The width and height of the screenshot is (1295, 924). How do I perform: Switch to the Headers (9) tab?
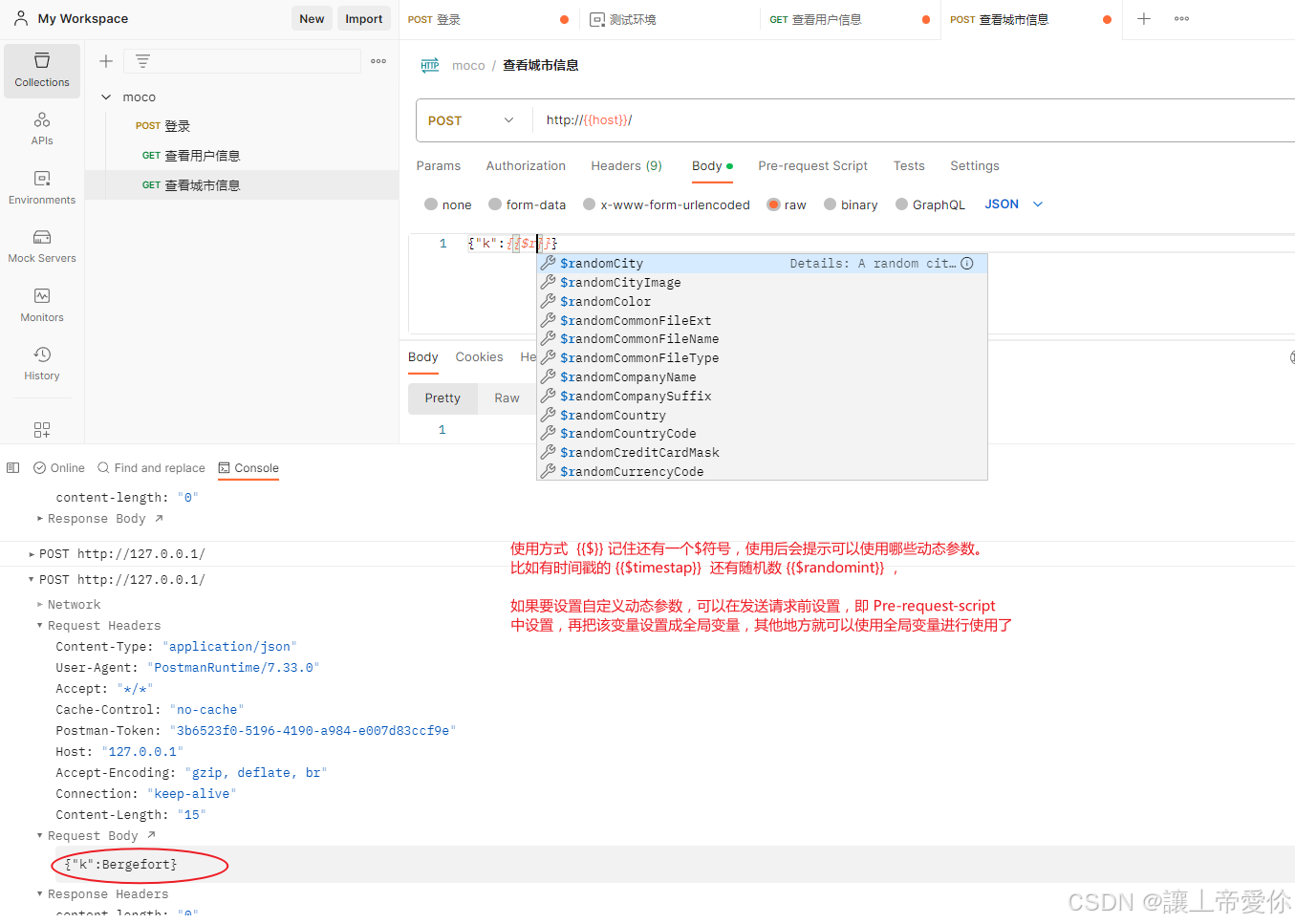point(626,166)
